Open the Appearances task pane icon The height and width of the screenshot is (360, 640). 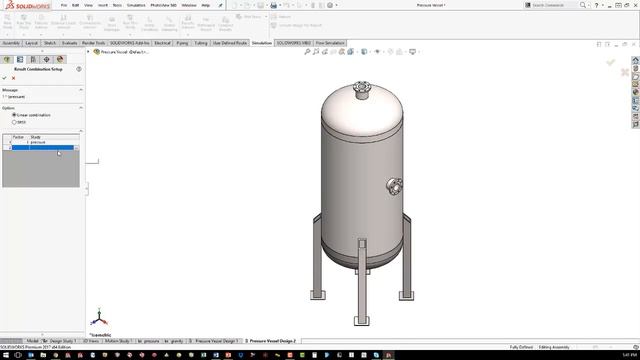(636, 92)
